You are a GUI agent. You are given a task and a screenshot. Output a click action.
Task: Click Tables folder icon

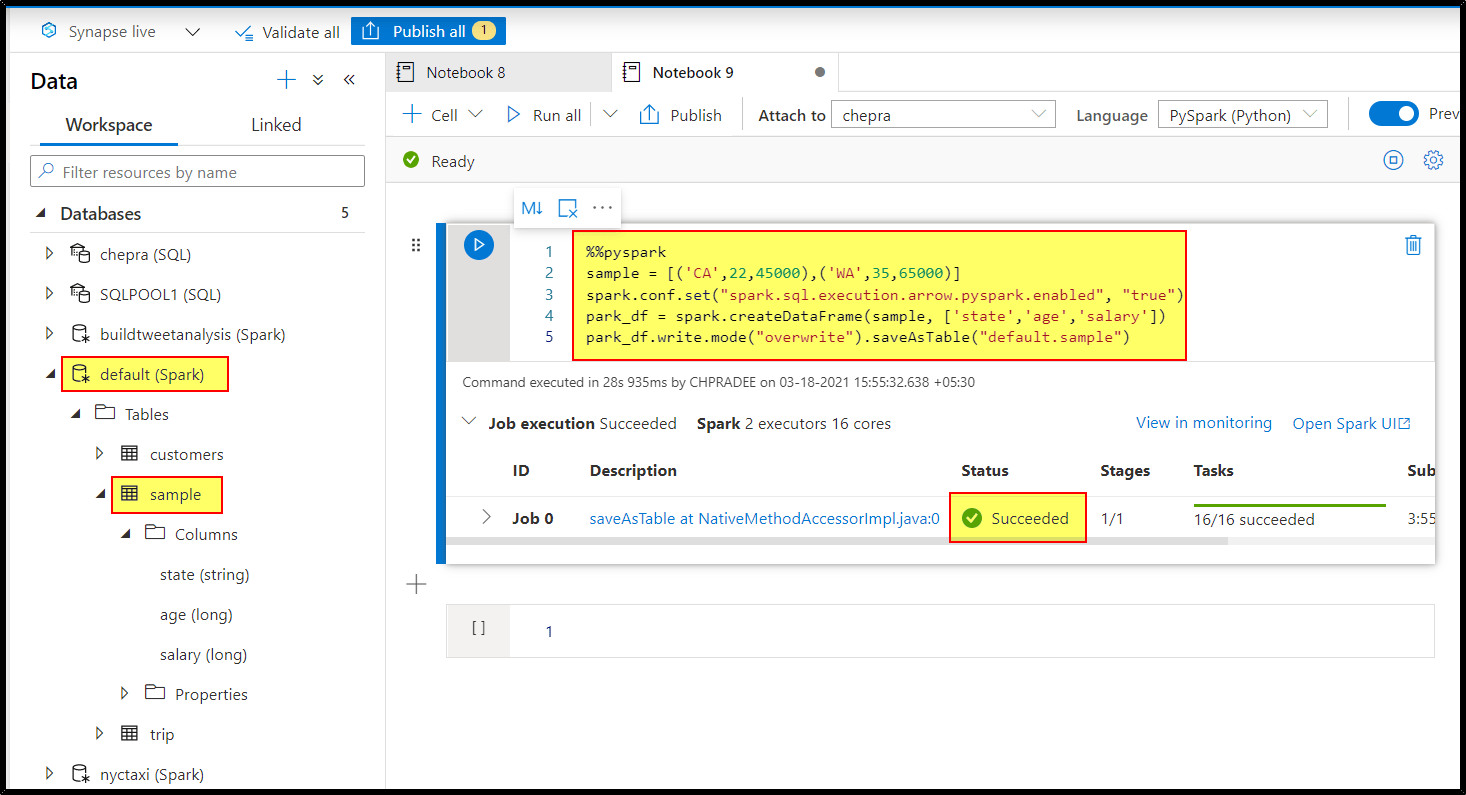(x=104, y=412)
